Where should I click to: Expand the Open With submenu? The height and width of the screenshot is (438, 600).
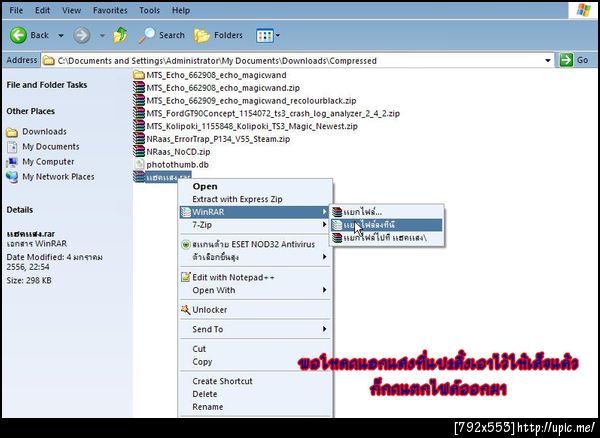pos(324,290)
